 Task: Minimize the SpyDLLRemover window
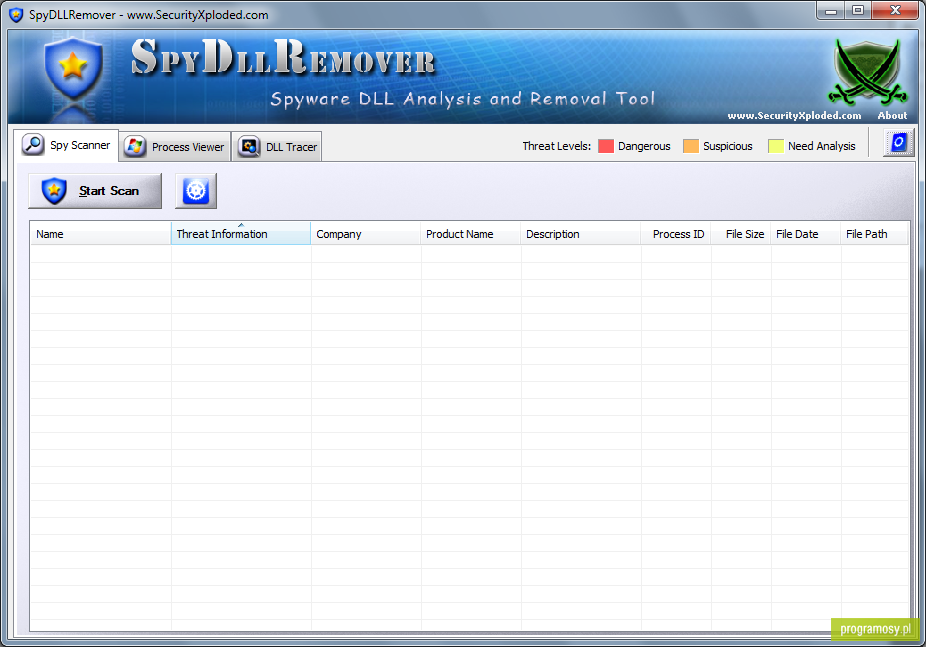click(x=830, y=11)
